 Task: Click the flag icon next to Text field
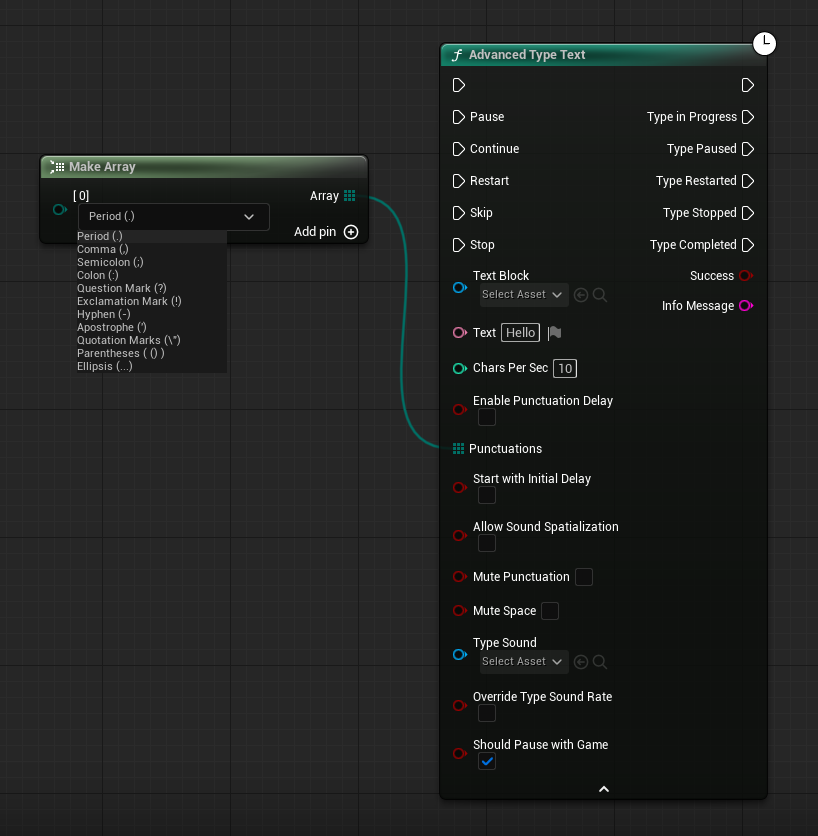[x=555, y=333]
